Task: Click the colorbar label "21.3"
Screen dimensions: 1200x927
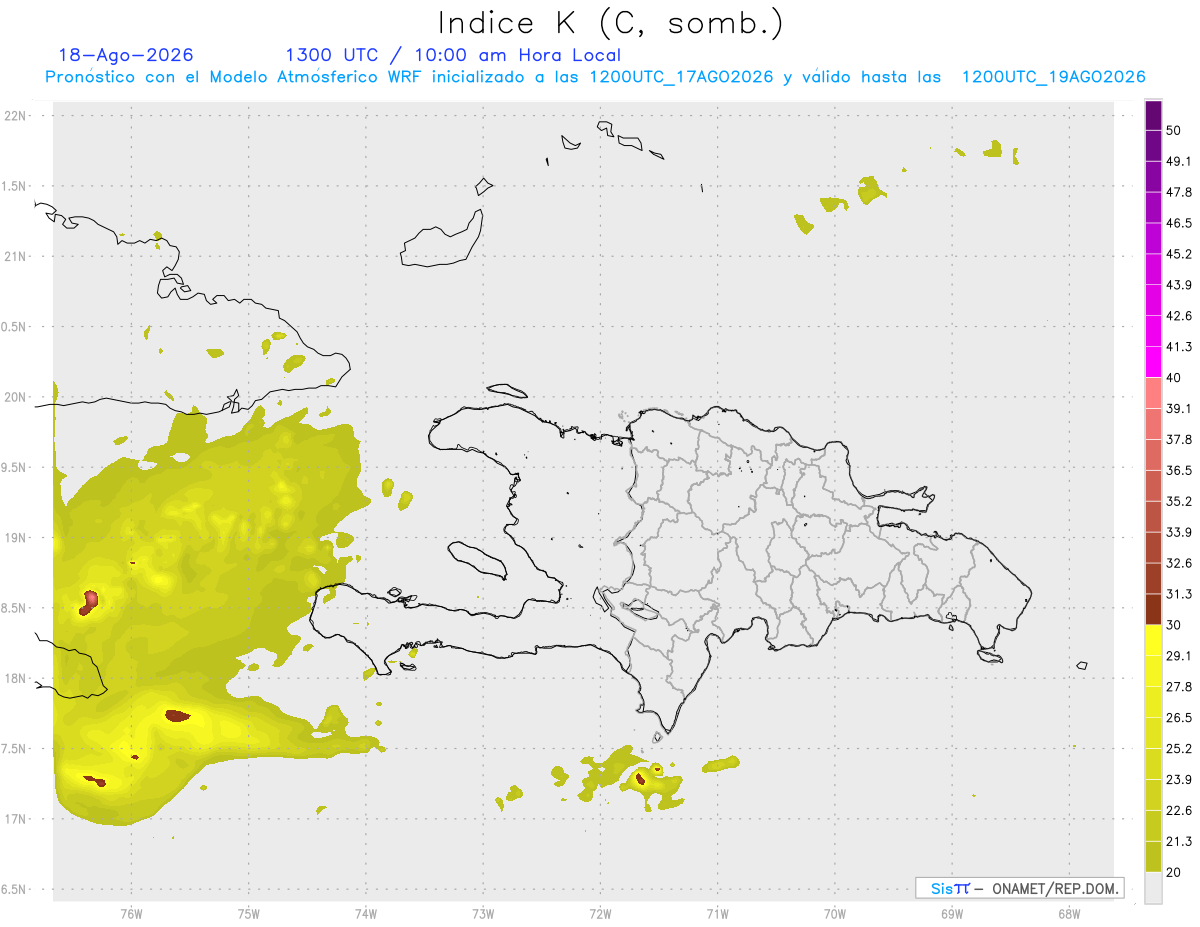Action: tap(1179, 842)
